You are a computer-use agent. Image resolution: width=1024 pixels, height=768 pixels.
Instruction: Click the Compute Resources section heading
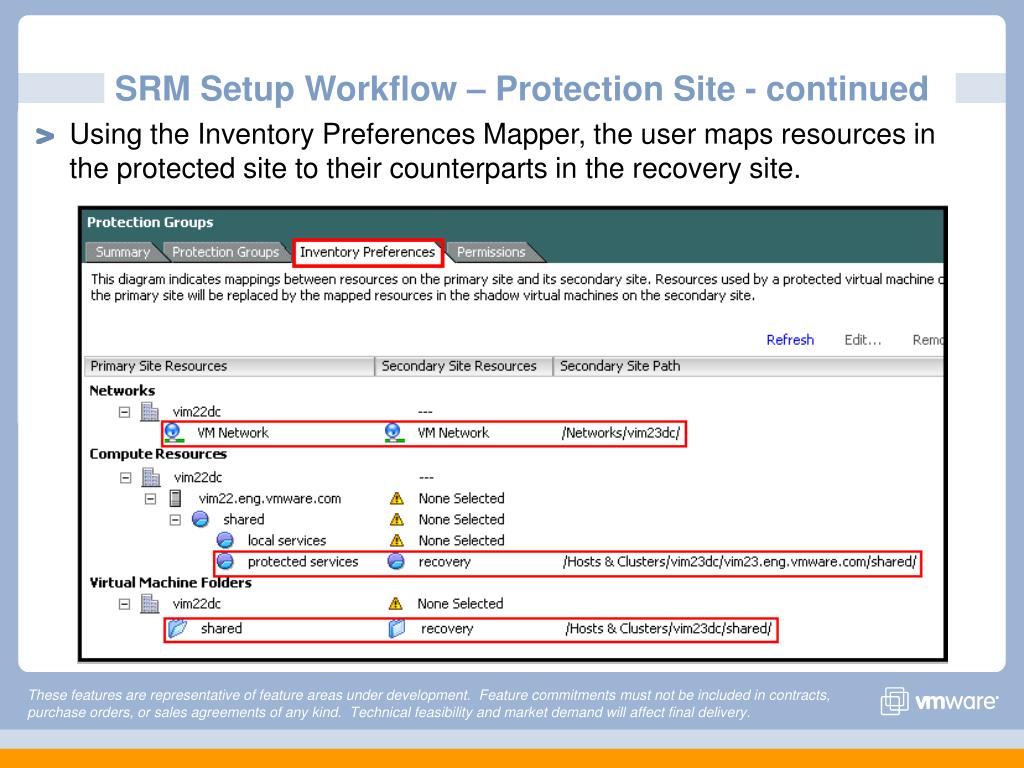pyautogui.click(x=158, y=454)
